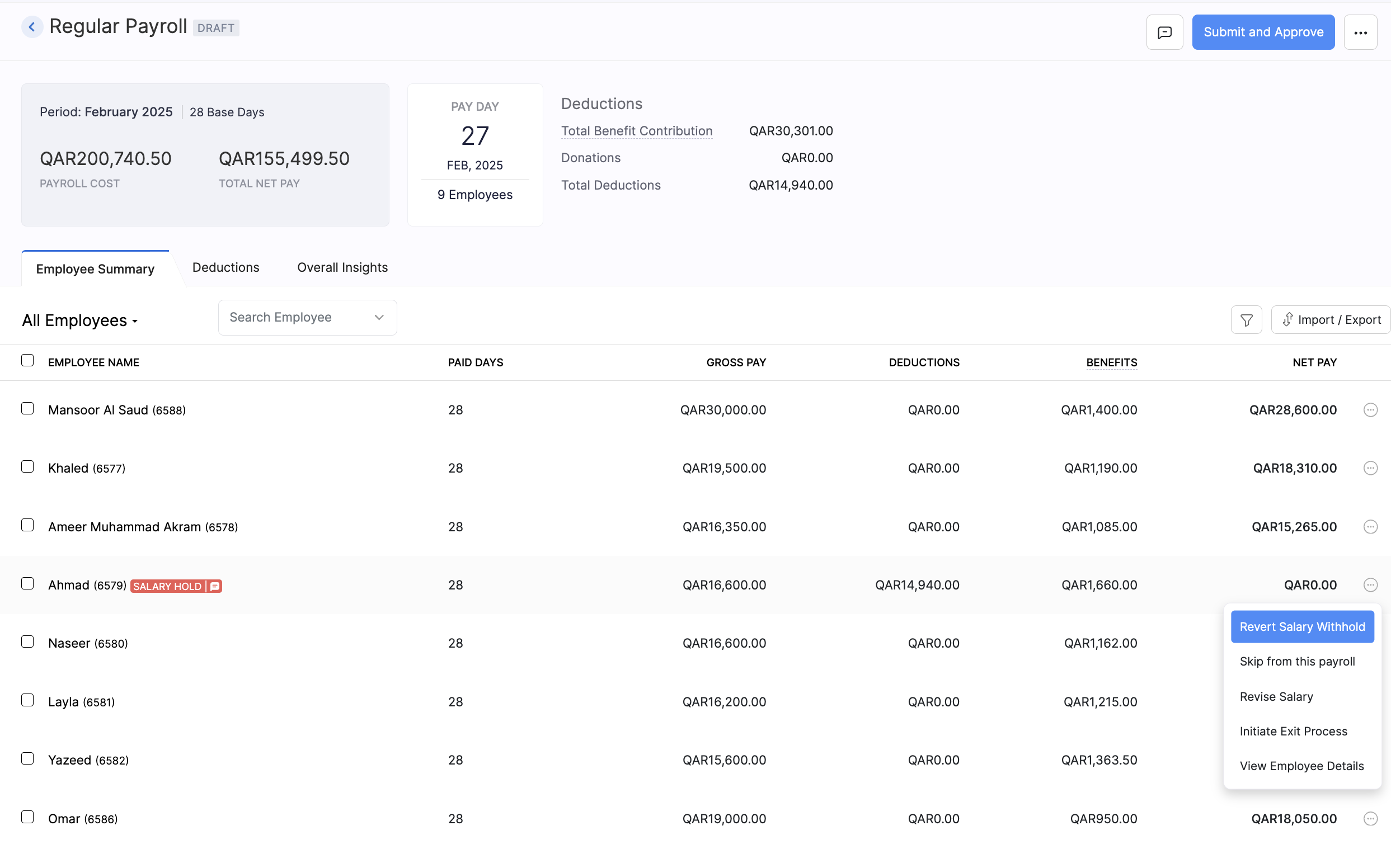Screen dimensions: 1391x868
Task: Select Revert Salary Withhold in the context menu
Action: click(1302, 626)
